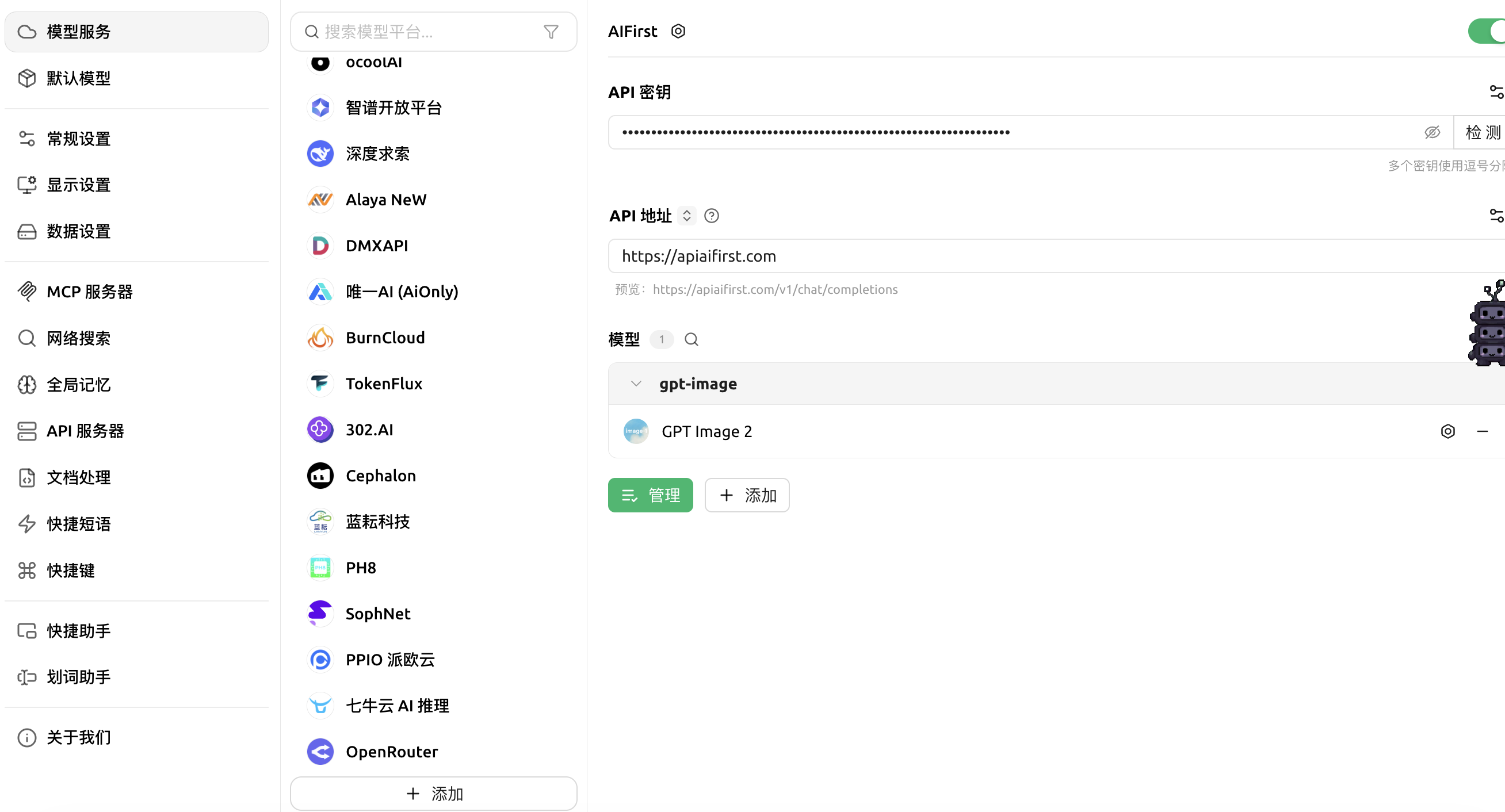Click the API 服务器 server icon

pyautogui.click(x=27, y=431)
